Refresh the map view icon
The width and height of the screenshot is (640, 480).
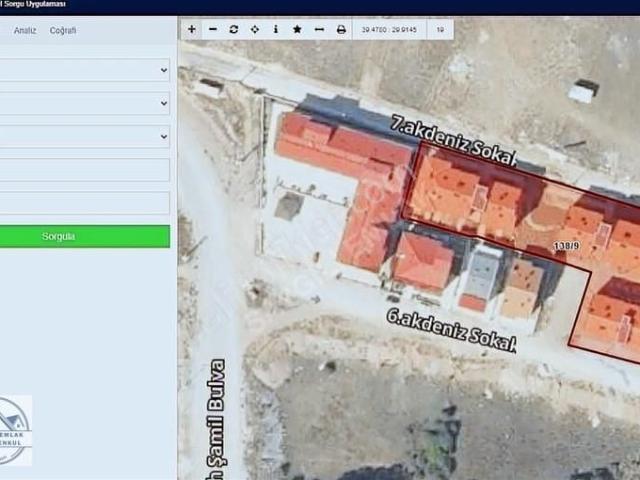233,29
